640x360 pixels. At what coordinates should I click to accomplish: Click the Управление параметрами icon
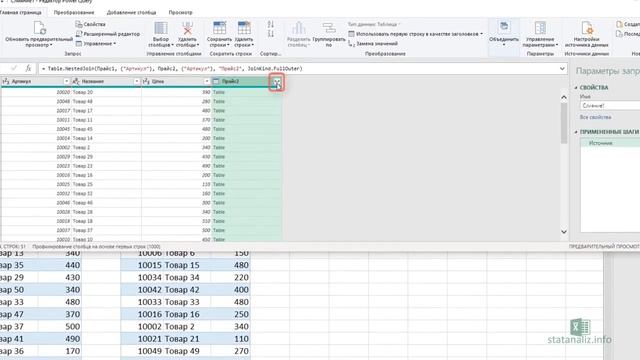pyautogui.click(x=540, y=28)
